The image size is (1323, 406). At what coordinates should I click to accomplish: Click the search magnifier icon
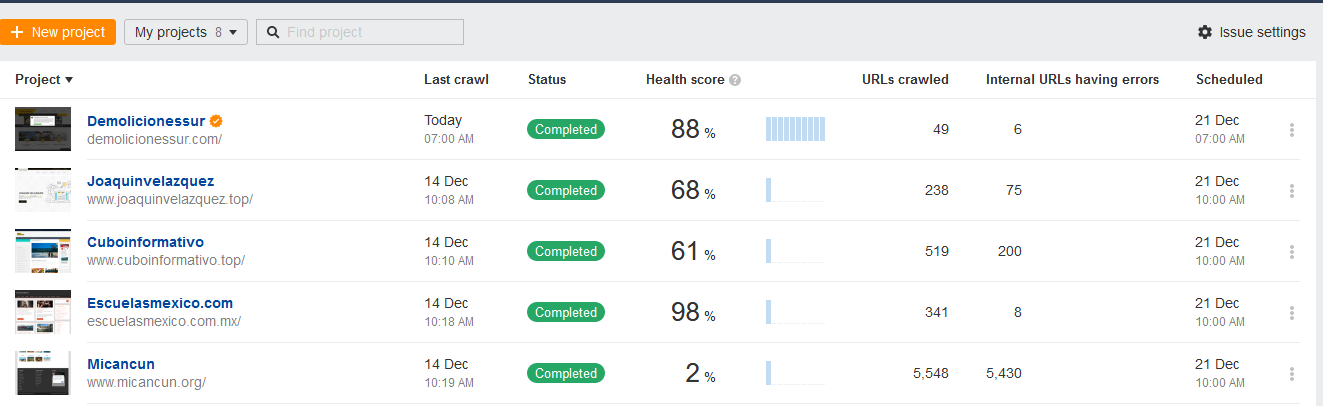pyautogui.click(x=272, y=32)
